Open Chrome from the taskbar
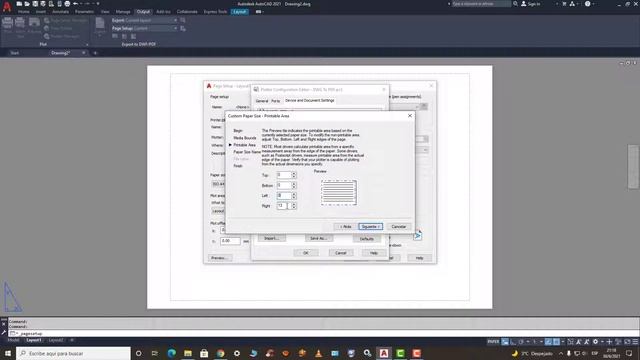 [220, 353]
